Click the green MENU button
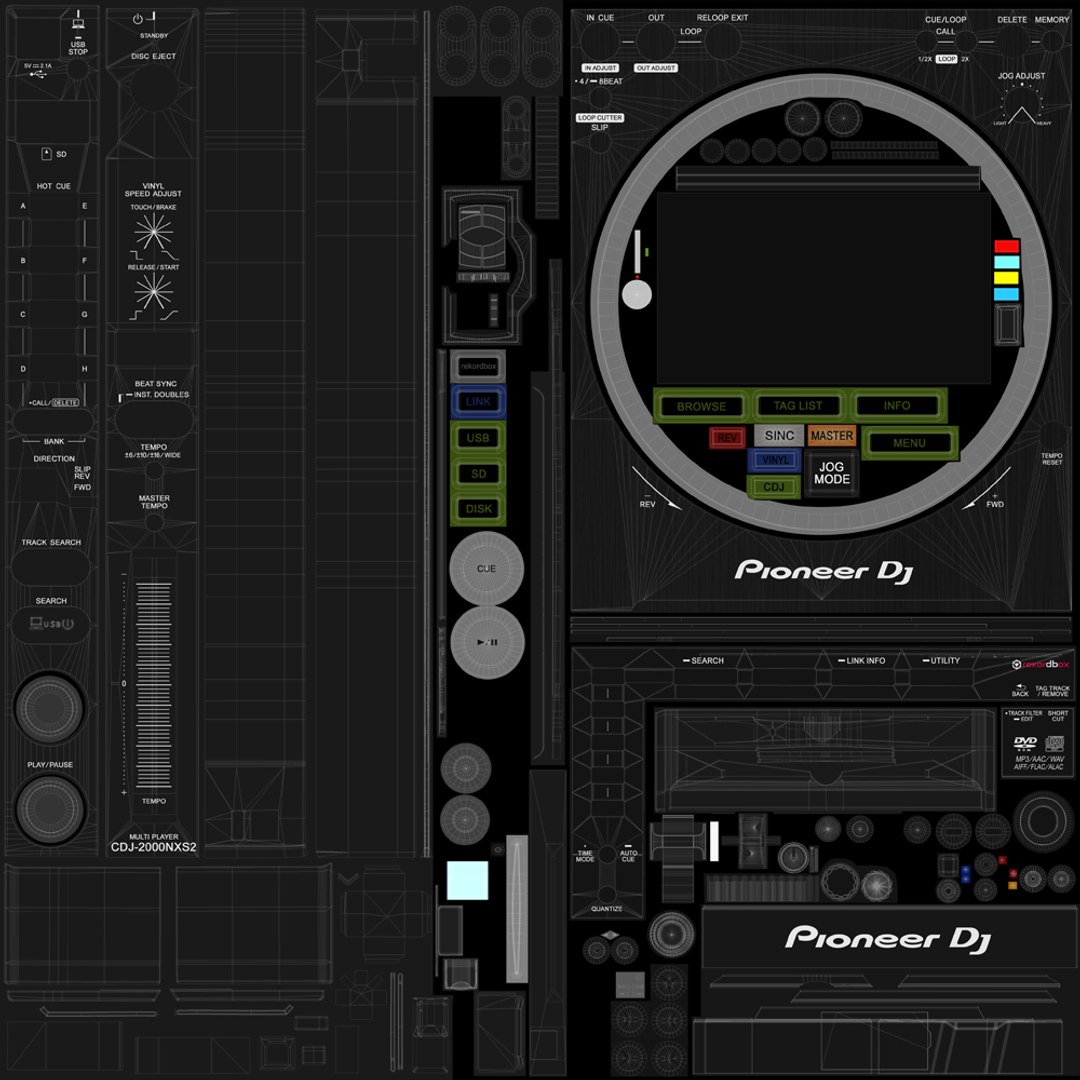This screenshot has width=1080, height=1080. tap(909, 443)
